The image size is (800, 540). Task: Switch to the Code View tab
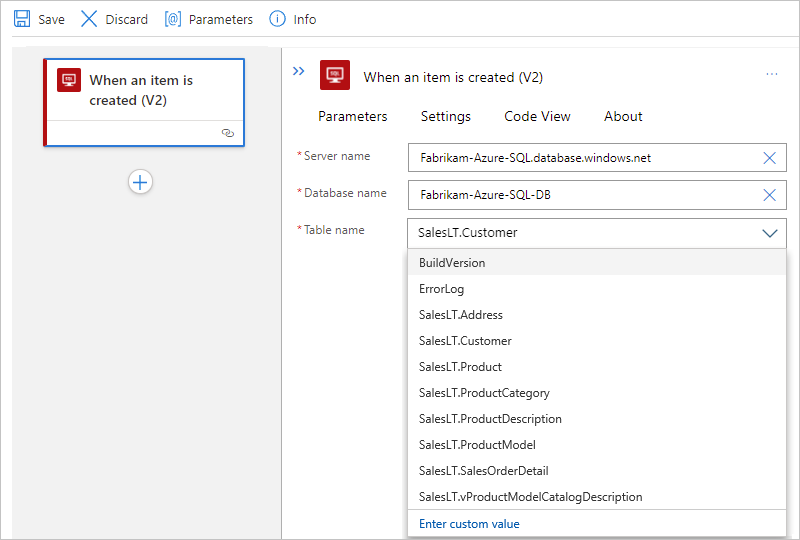click(x=537, y=116)
